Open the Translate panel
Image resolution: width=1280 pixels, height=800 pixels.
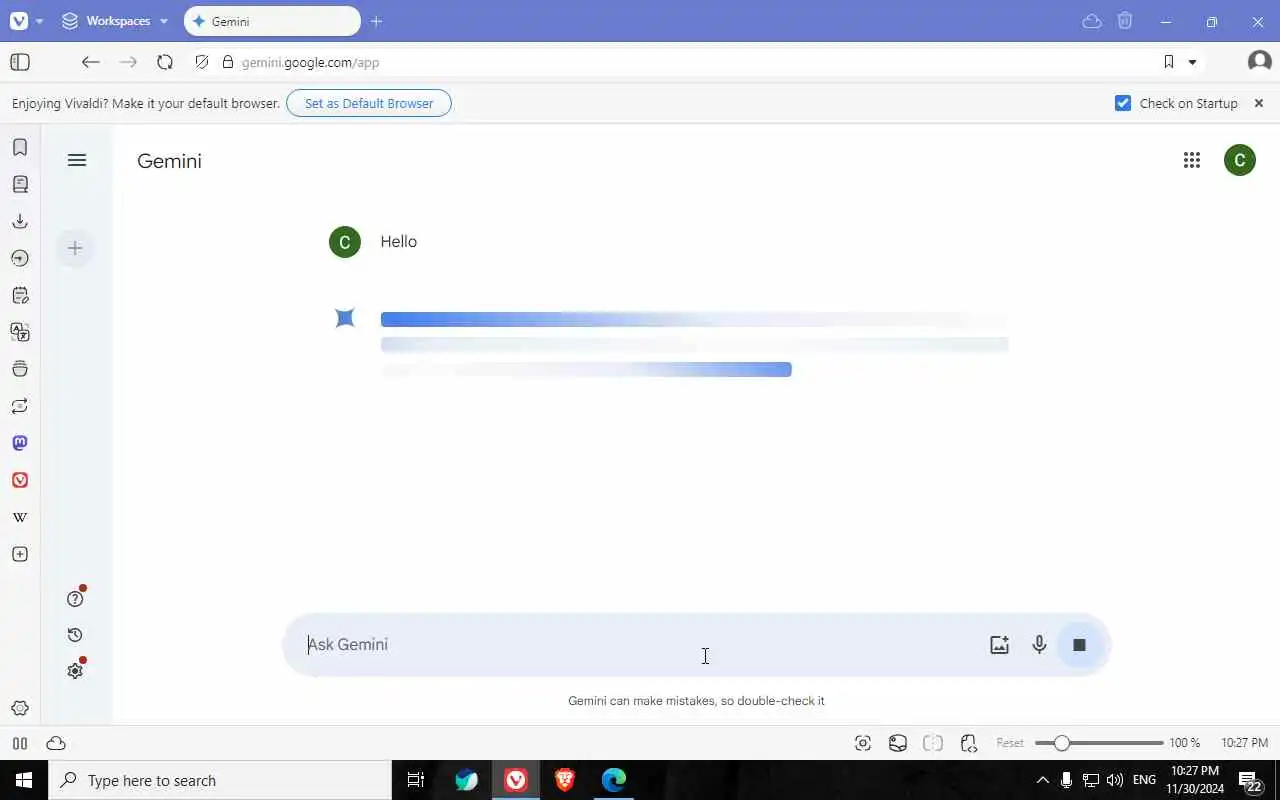(x=20, y=332)
